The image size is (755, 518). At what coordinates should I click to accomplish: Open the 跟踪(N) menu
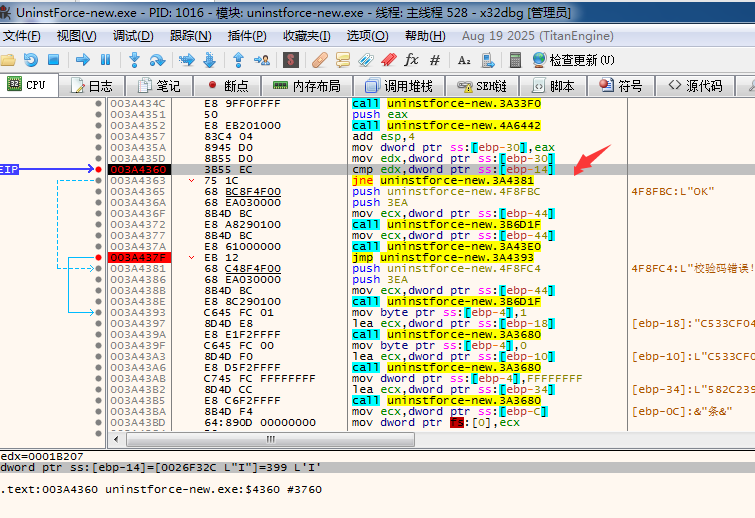click(x=191, y=36)
